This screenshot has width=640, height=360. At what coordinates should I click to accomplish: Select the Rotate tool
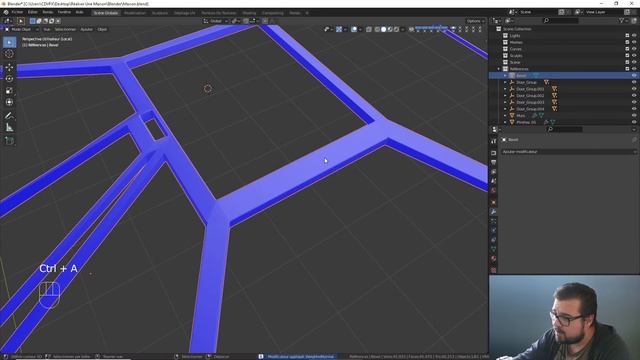coord(9,79)
